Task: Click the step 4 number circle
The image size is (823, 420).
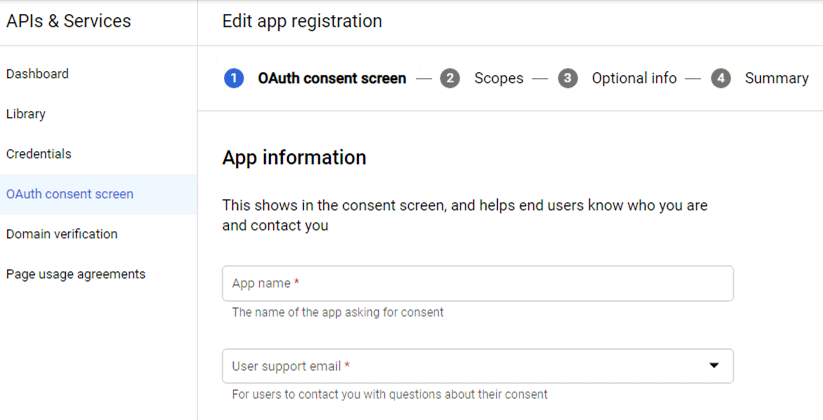Action: tap(721, 78)
